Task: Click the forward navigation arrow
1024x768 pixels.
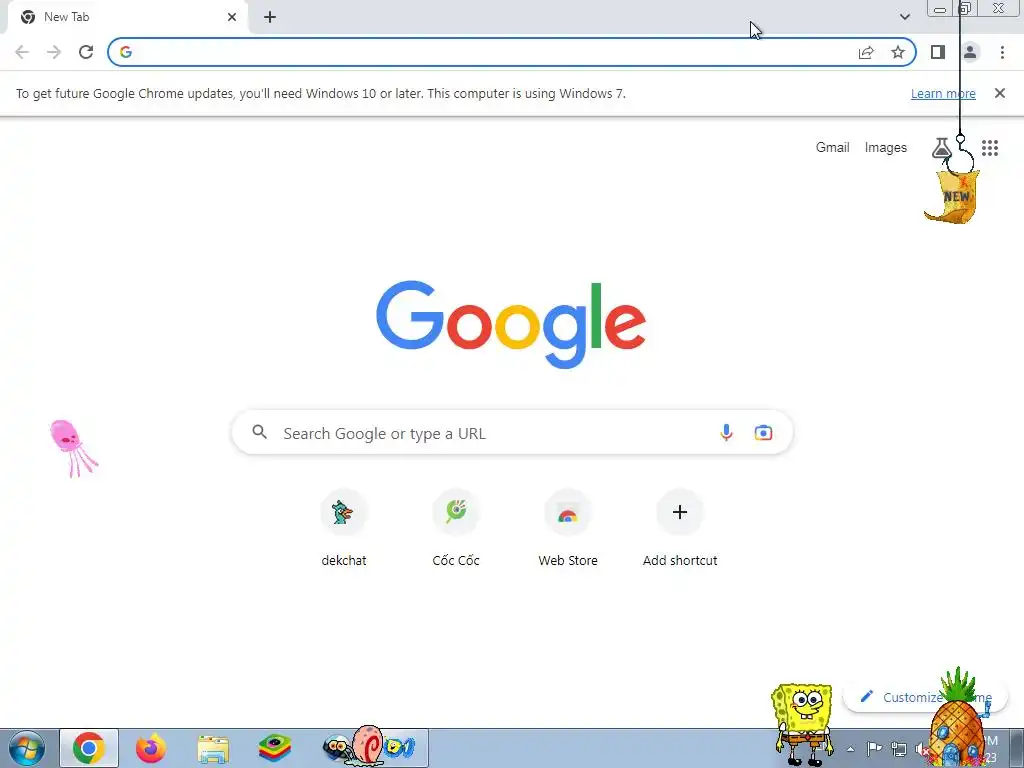Action: tap(54, 52)
